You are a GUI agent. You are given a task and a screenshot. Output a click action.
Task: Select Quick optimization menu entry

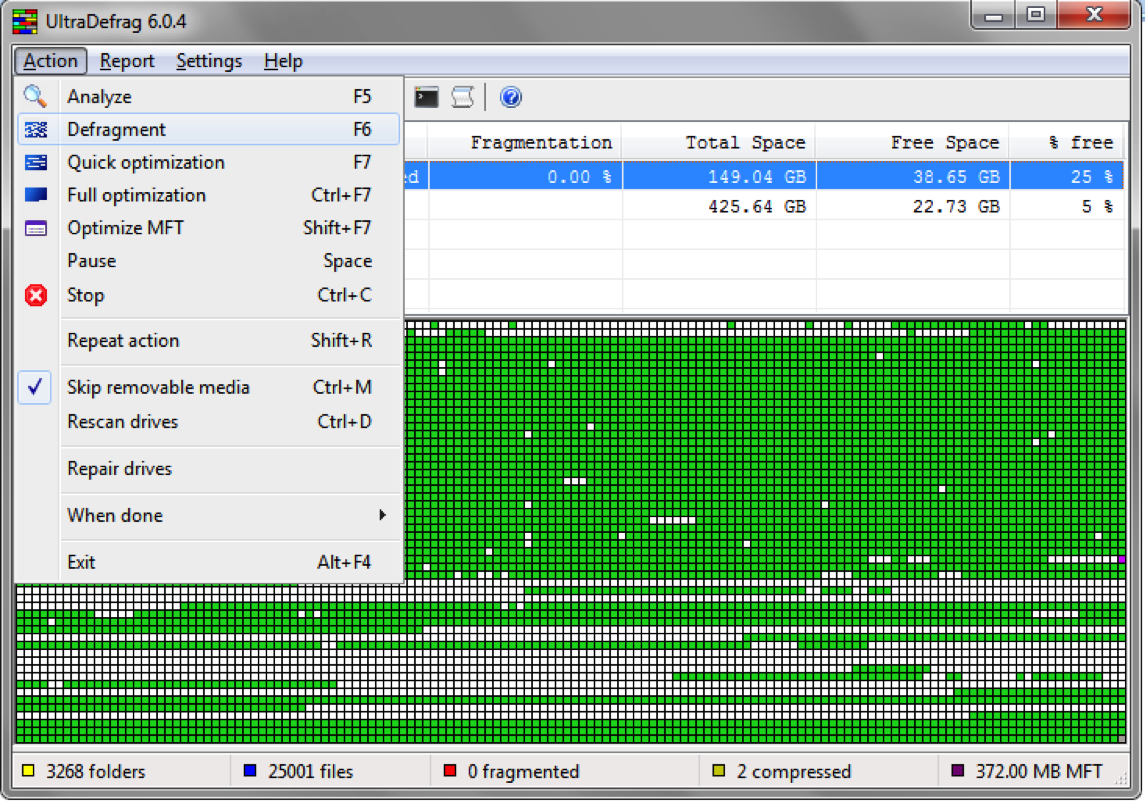coord(208,162)
